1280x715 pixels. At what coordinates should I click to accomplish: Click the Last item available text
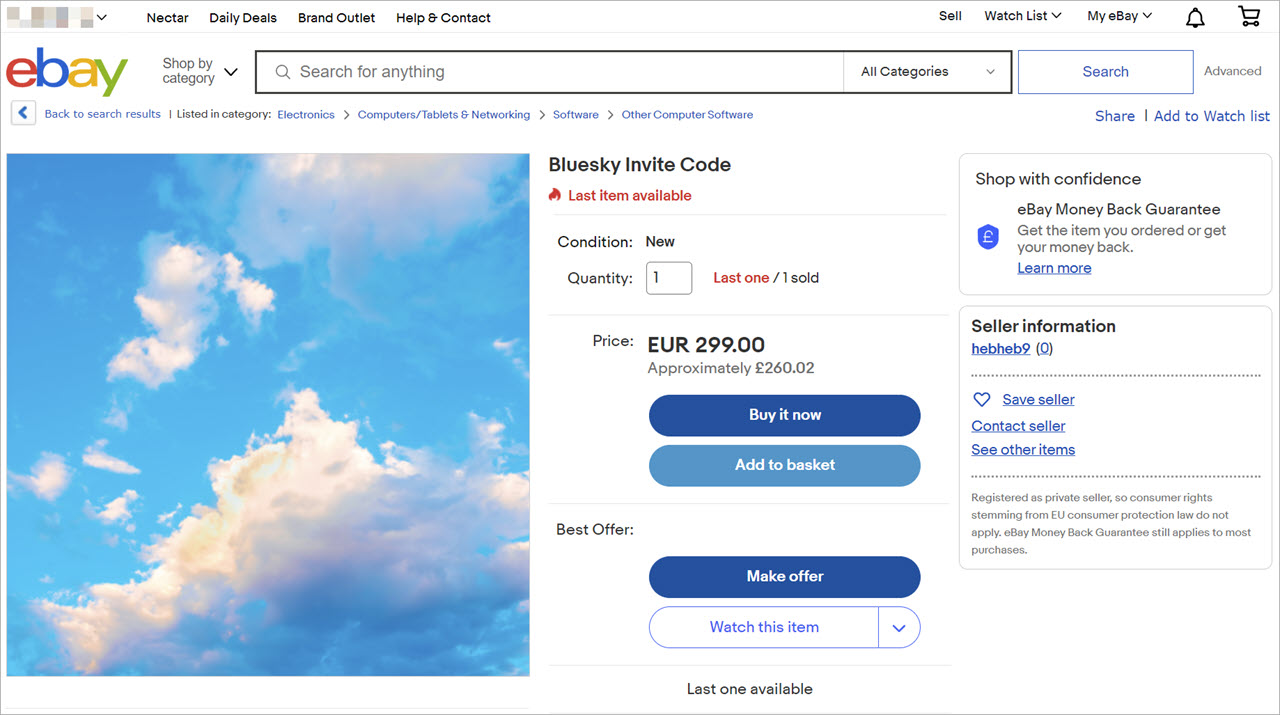(x=630, y=196)
